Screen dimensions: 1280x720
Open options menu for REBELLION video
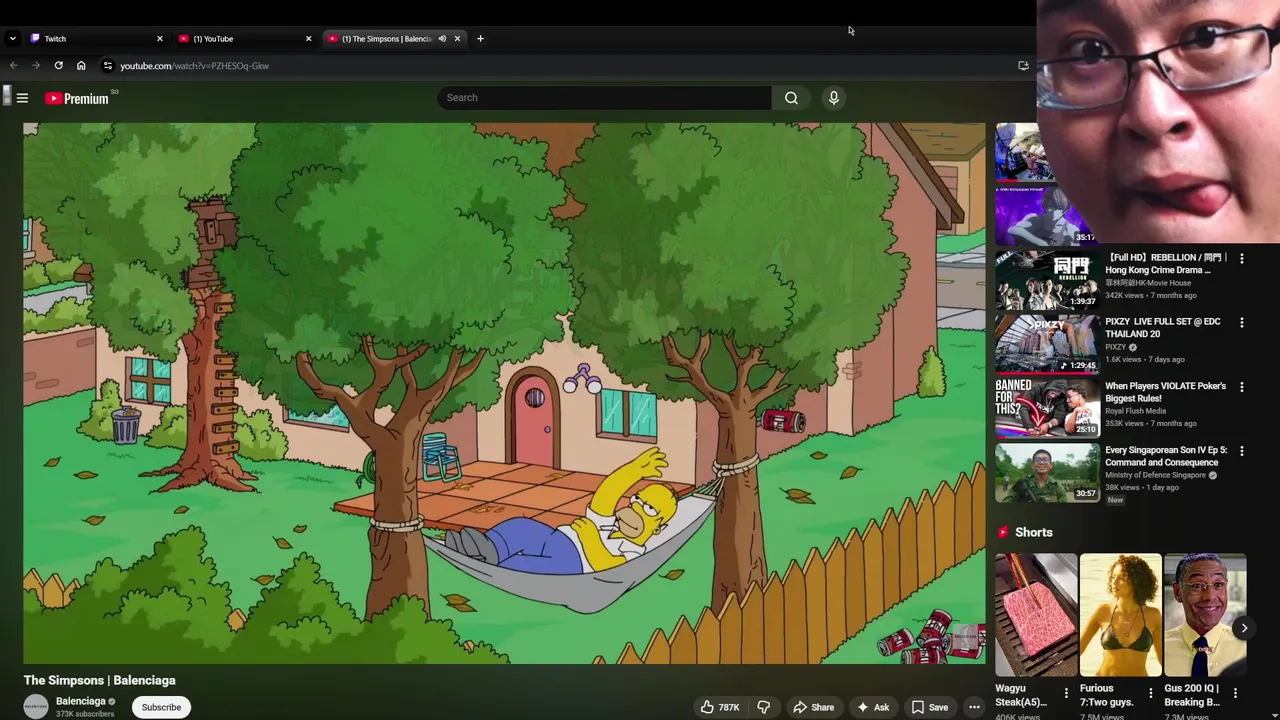click(x=1242, y=259)
